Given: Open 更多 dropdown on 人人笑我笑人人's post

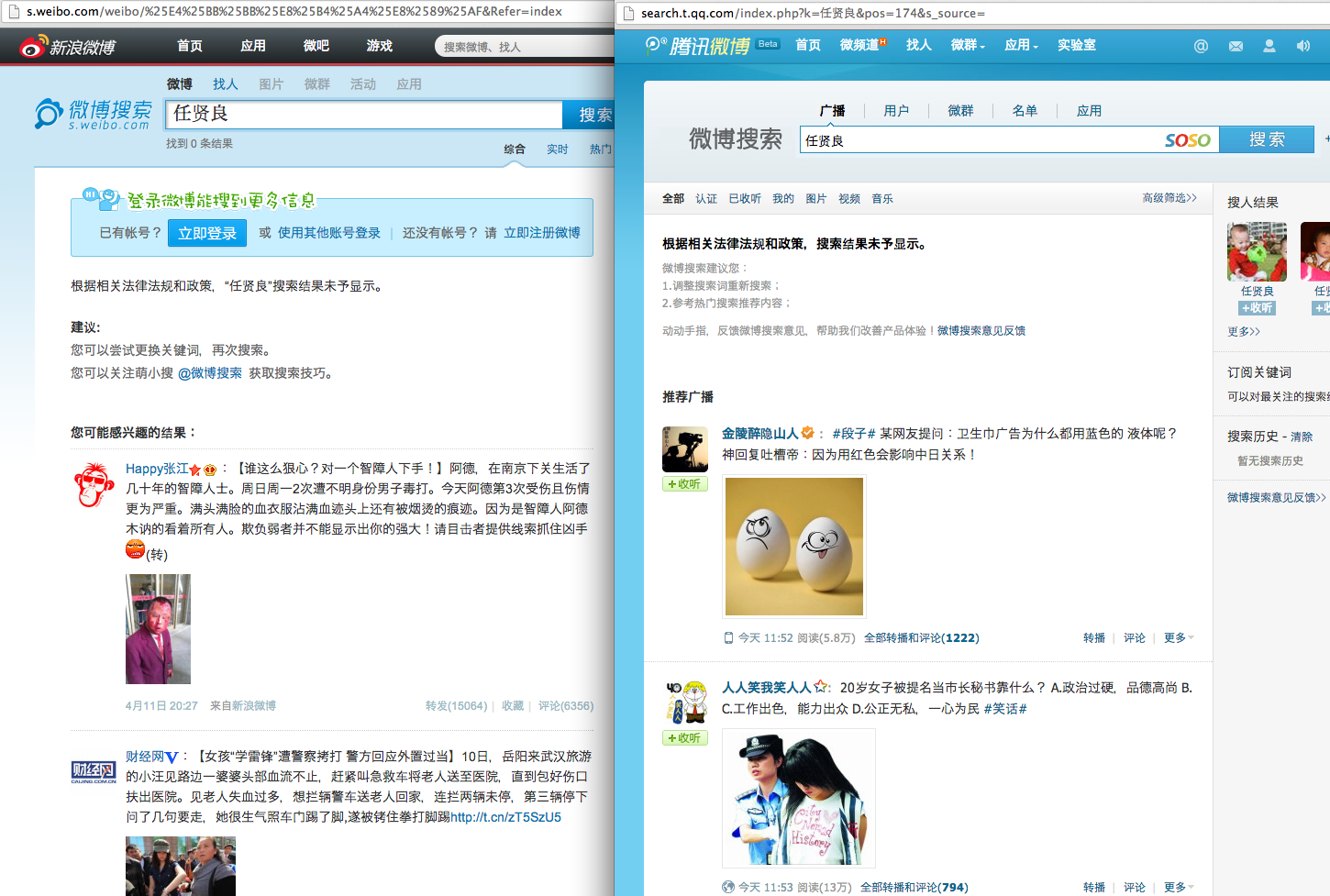Looking at the screenshot, I should pos(1179,888).
